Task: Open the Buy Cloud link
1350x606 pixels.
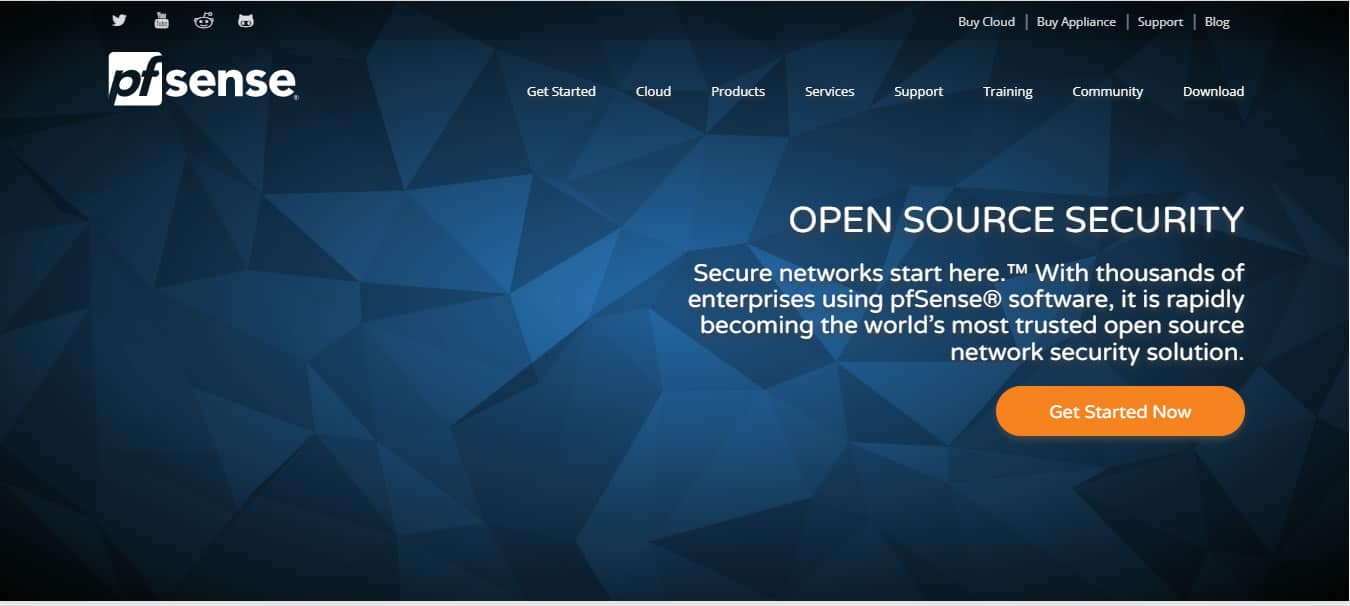Action: pos(986,21)
